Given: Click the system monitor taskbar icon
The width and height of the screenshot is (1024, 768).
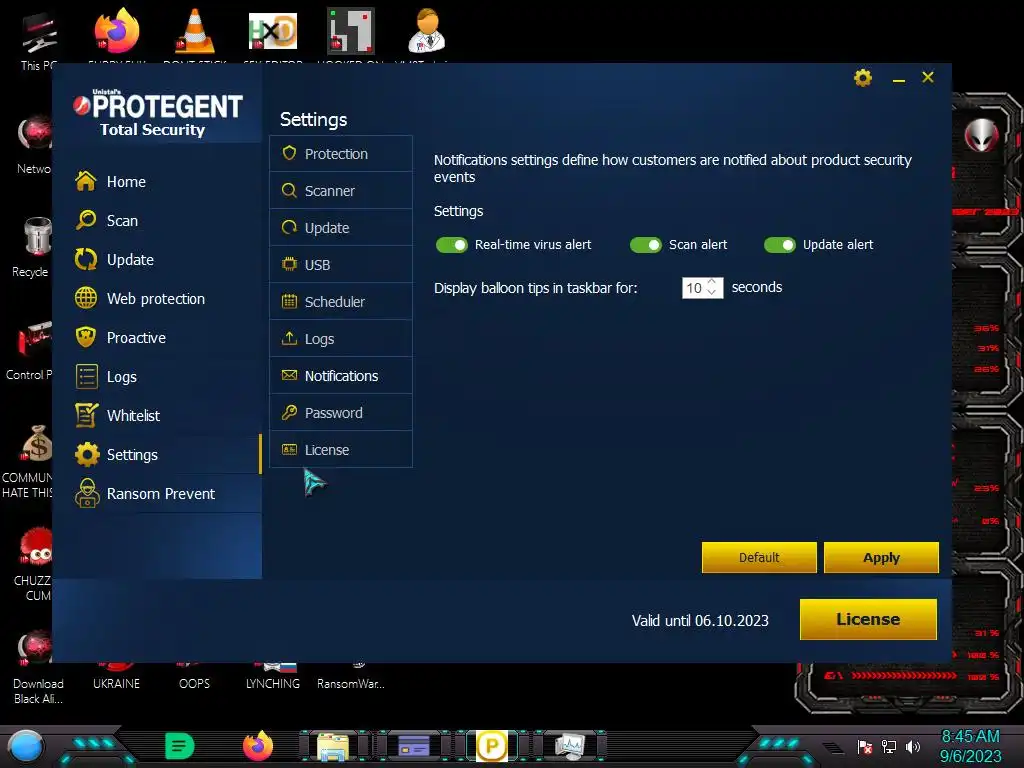Looking at the screenshot, I should (x=569, y=746).
